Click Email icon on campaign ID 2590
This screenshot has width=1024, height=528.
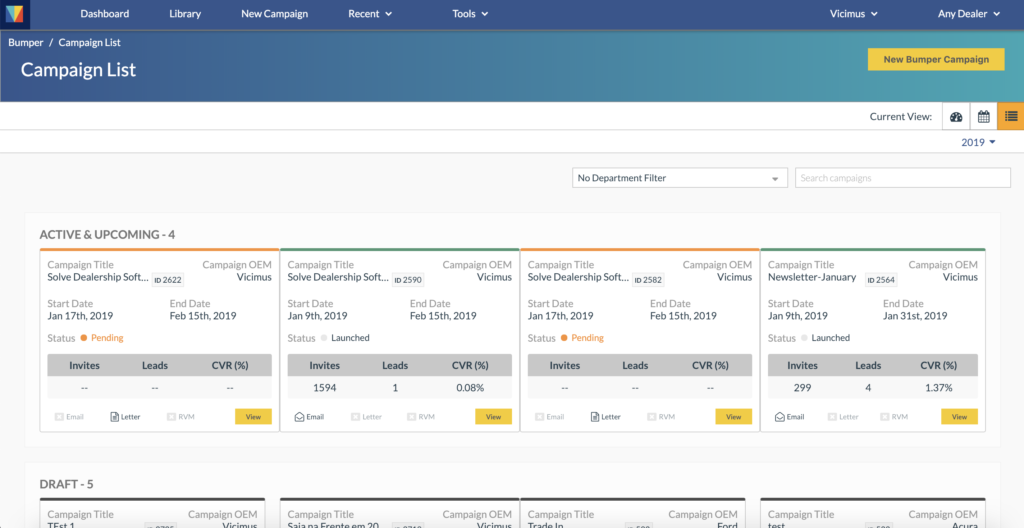(299, 417)
